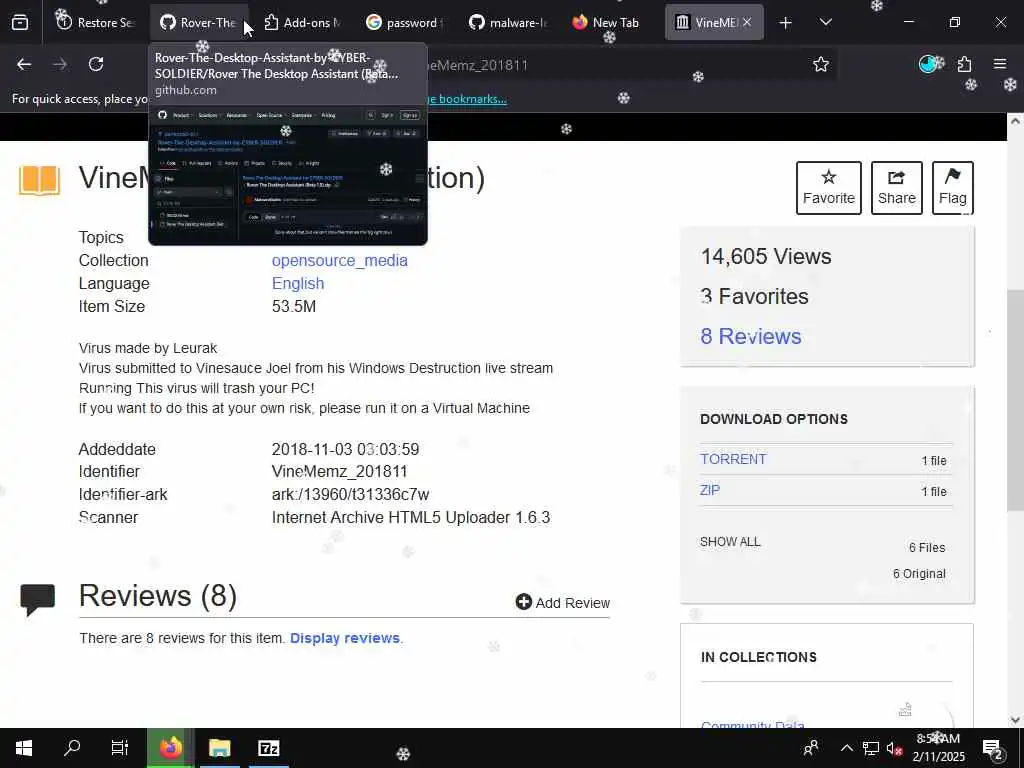1024x768 pixels.
Task: Reload the current page
Action: [x=96, y=64]
